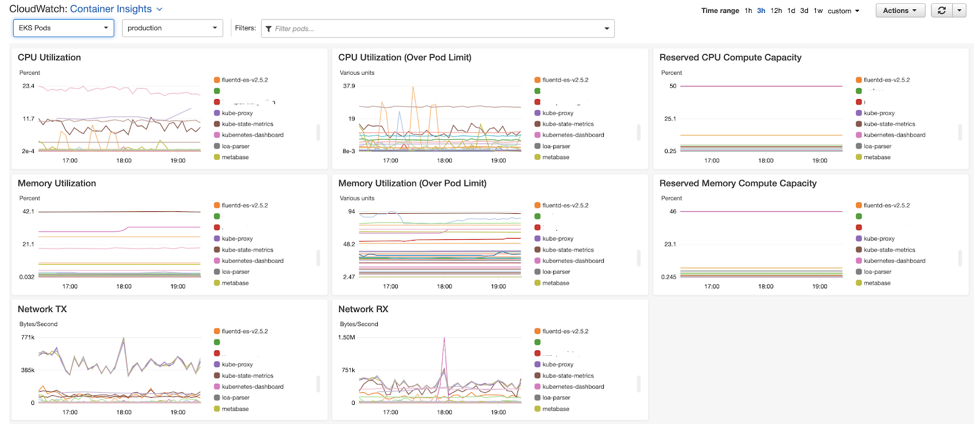Toggle kube-state-metrics swatch in Memory Over Pod Limit legend
Image resolution: width=974 pixels, height=424 pixels.
(x=537, y=250)
